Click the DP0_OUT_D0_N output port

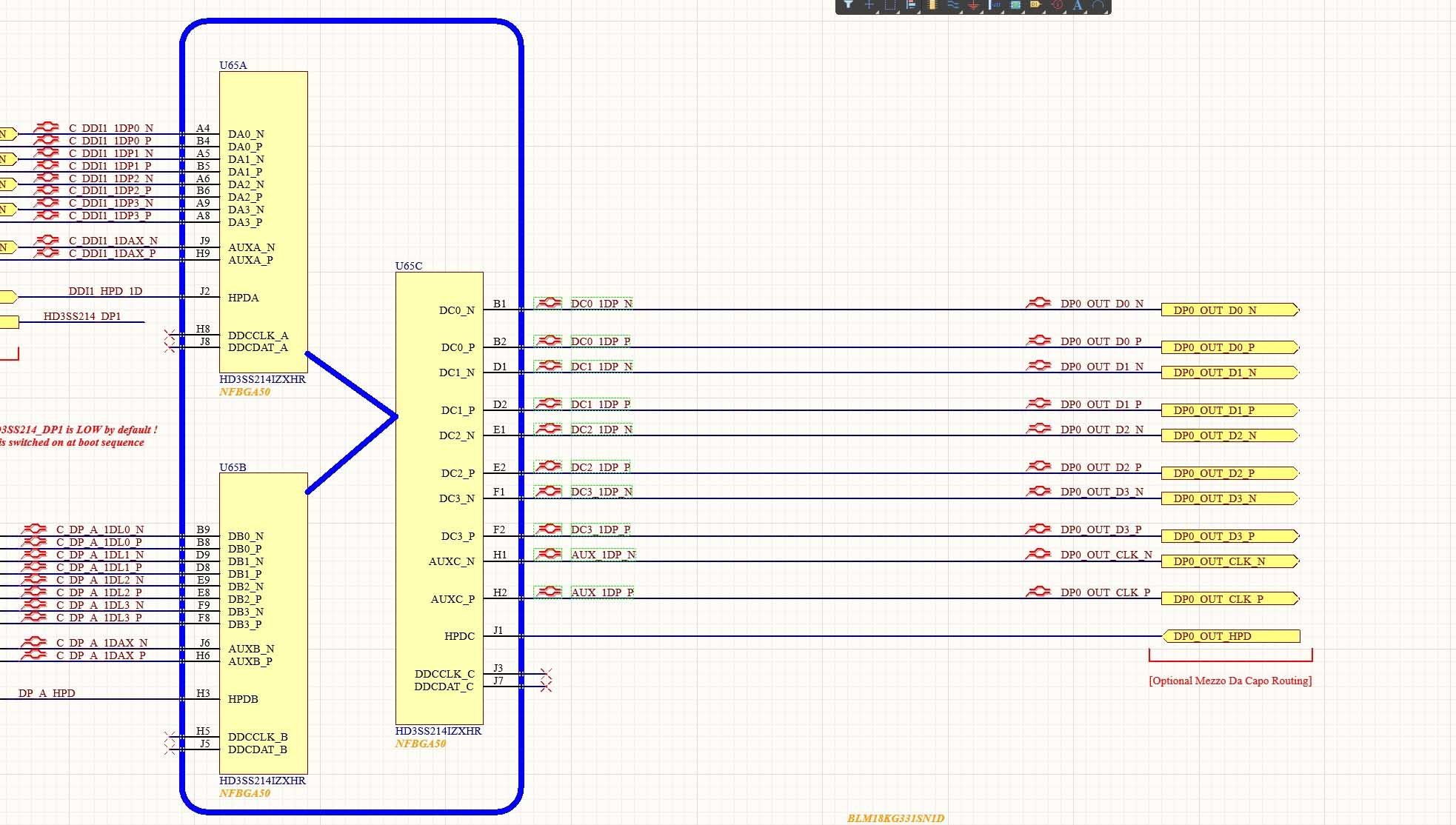tap(1229, 310)
